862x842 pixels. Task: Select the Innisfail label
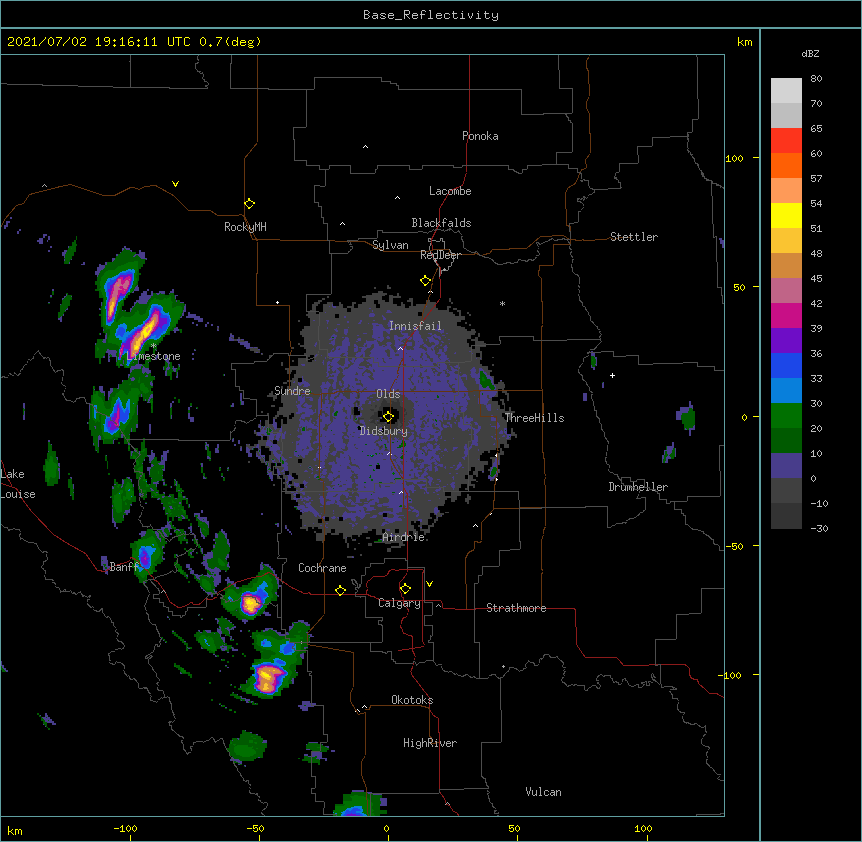[415, 326]
